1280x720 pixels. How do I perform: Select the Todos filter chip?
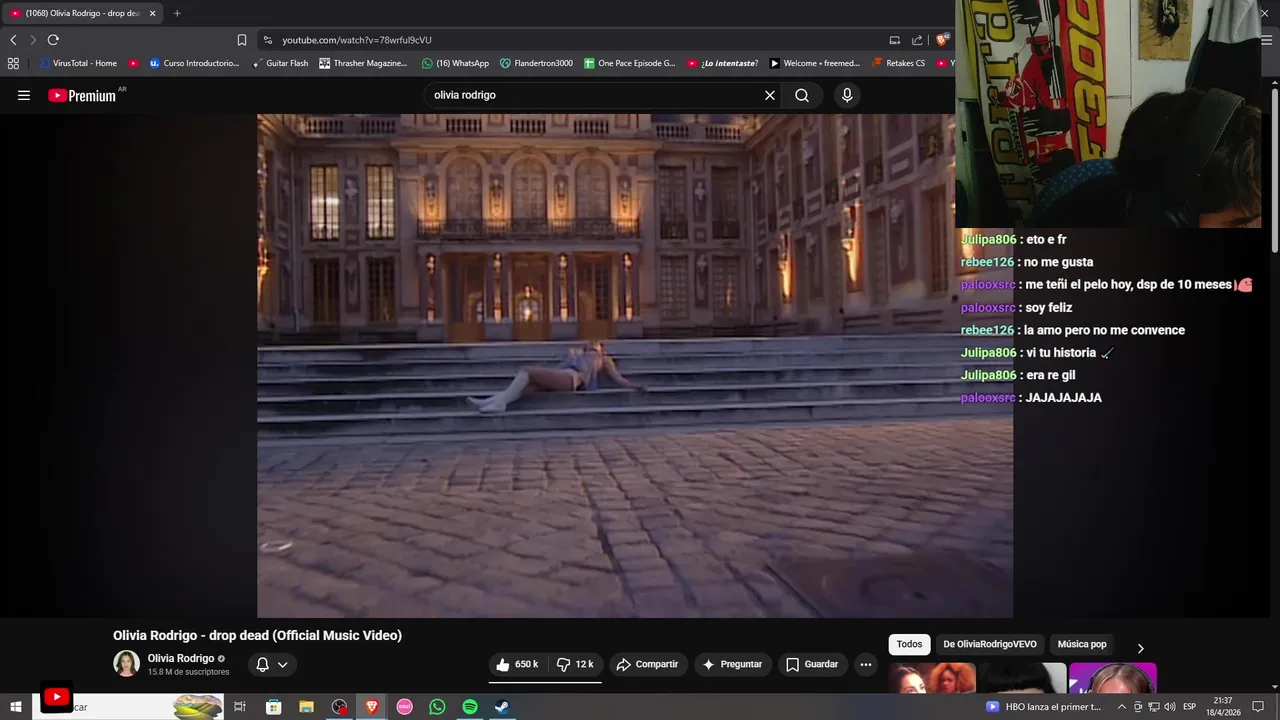coord(909,645)
